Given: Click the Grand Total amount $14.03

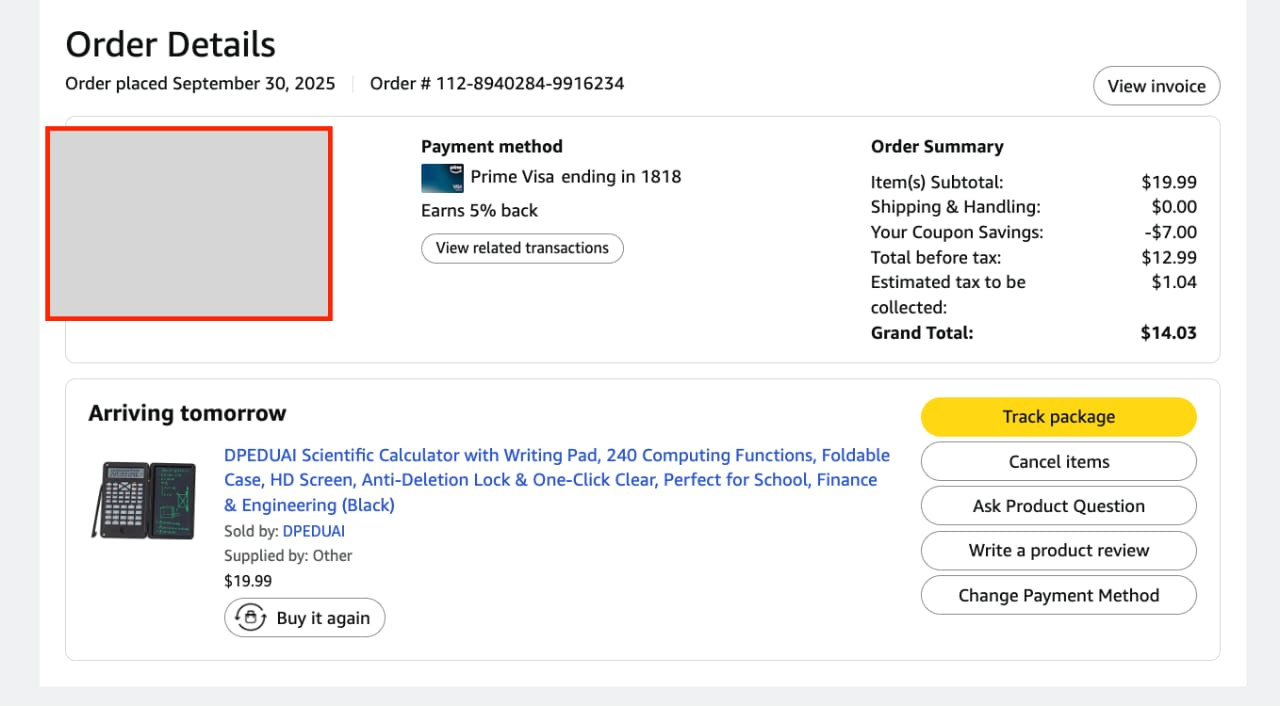Looking at the screenshot, I should pyautogui.click(x=1168, y=333).
